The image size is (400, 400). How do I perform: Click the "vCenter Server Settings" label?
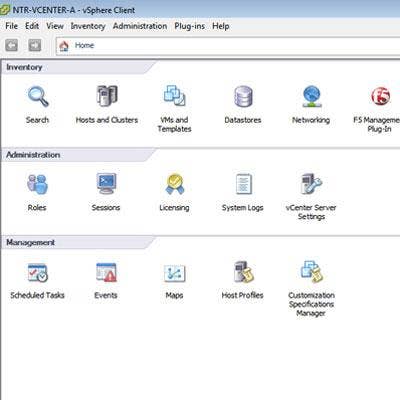pyautogui.click(x=311, y=212)
